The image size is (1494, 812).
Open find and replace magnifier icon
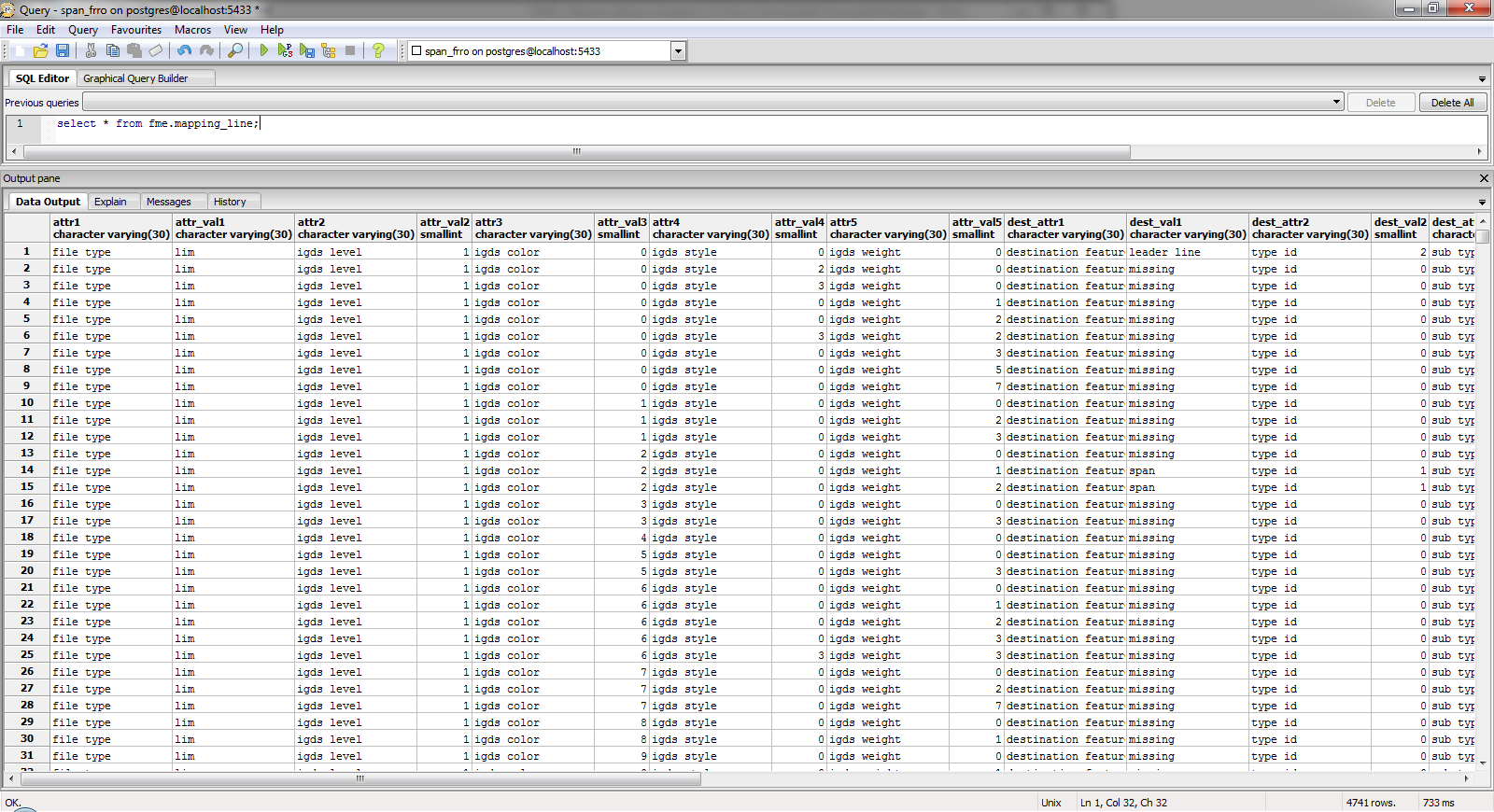pyautogui.click(x=235, y=50)
